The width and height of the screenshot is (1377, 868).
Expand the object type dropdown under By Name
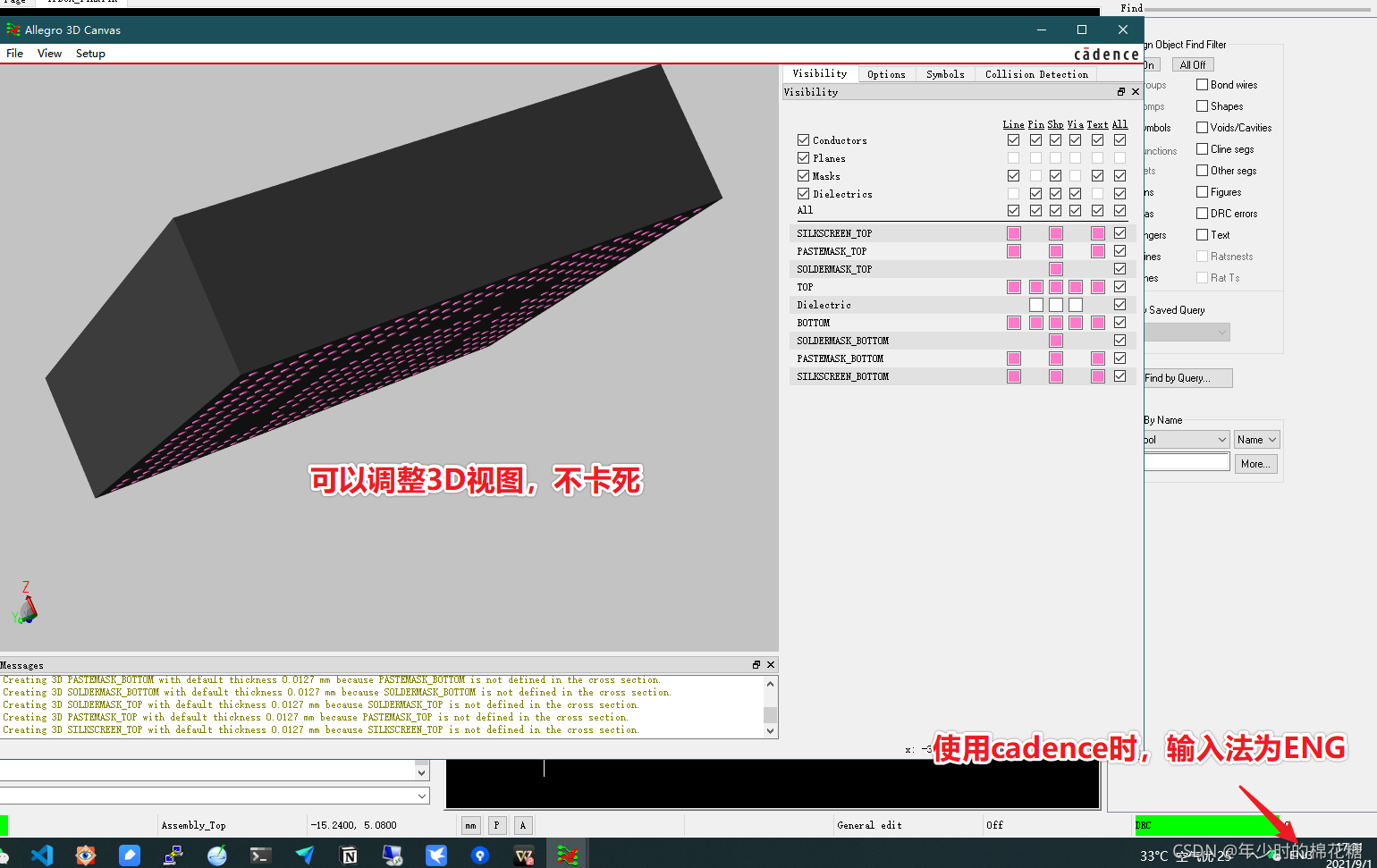click(x=1187, y=440)
